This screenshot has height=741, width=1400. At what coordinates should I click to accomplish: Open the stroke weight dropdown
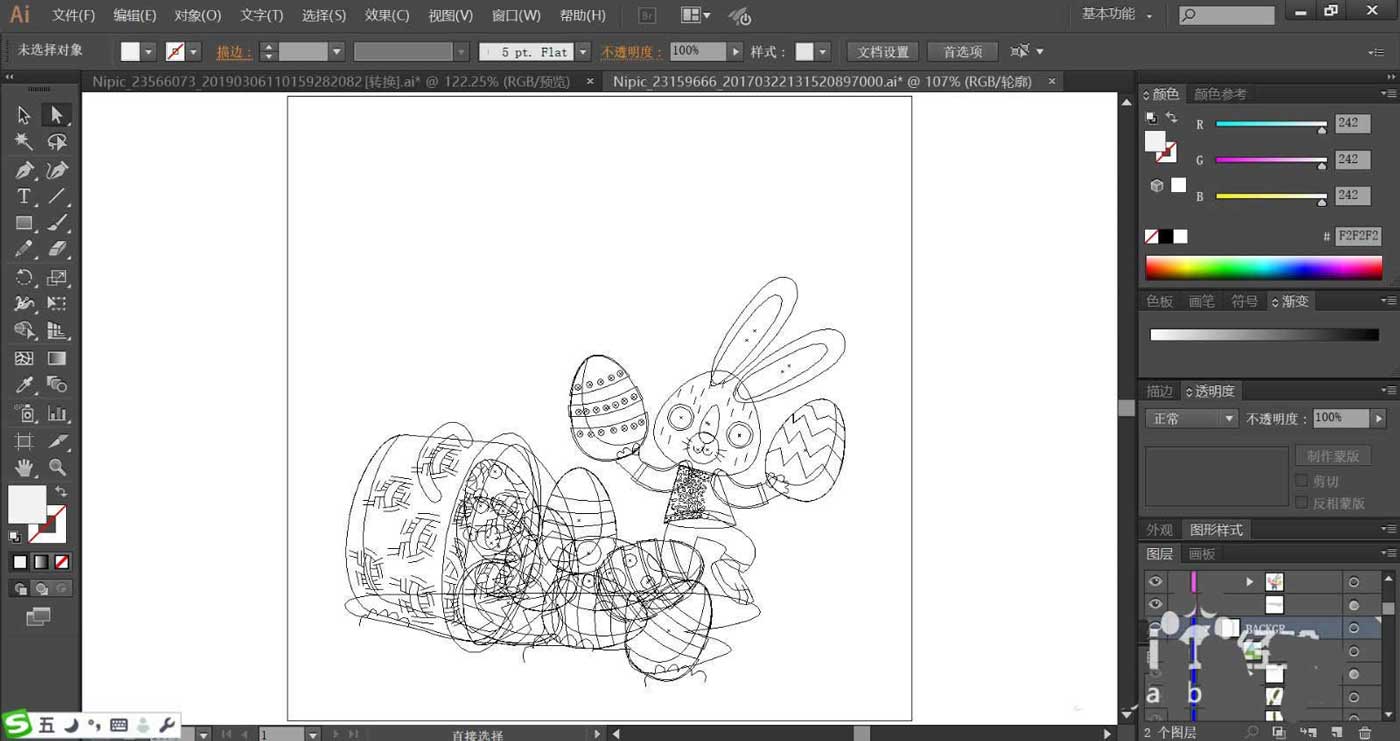[337, 51]
